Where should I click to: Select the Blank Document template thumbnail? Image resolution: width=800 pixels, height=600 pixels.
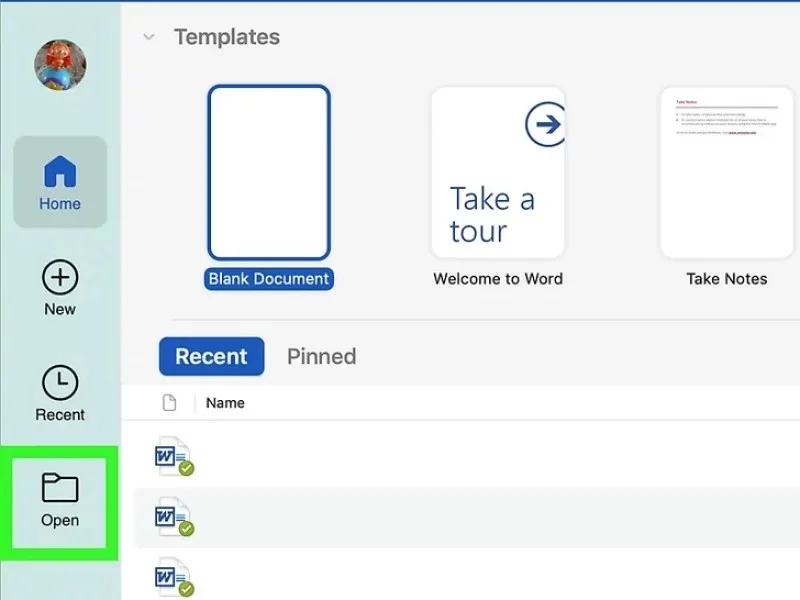[269, 172]
